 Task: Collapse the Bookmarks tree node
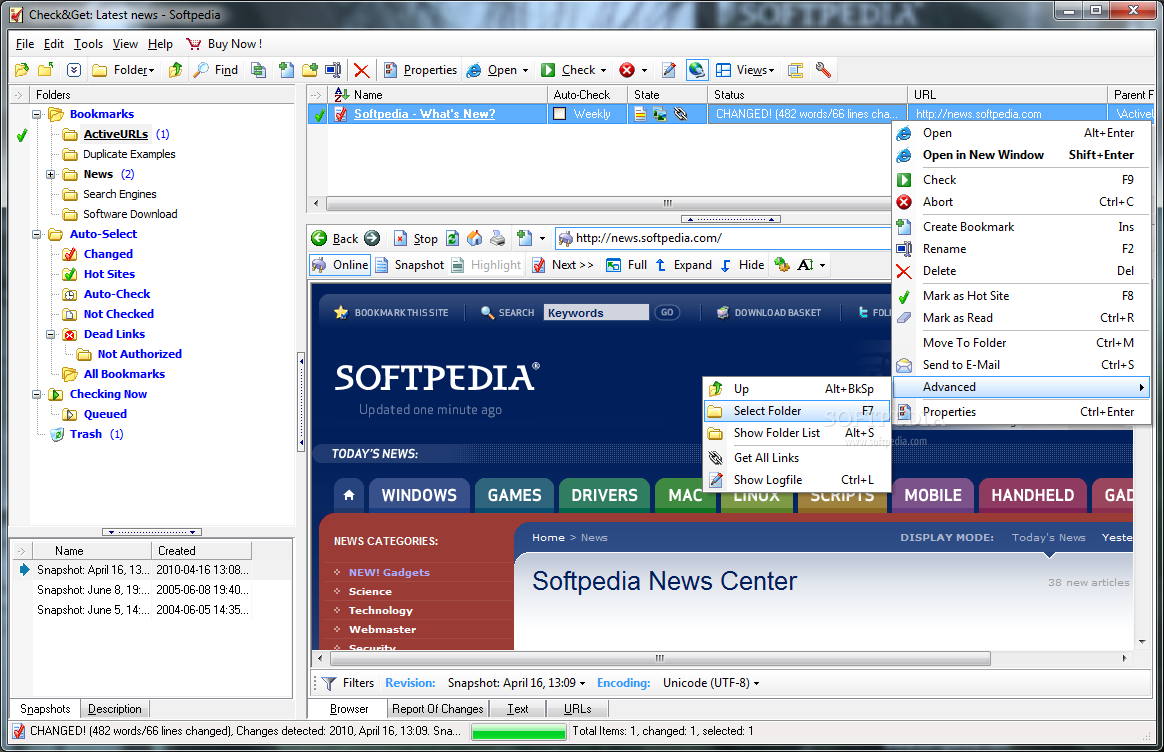pos(36,114)
